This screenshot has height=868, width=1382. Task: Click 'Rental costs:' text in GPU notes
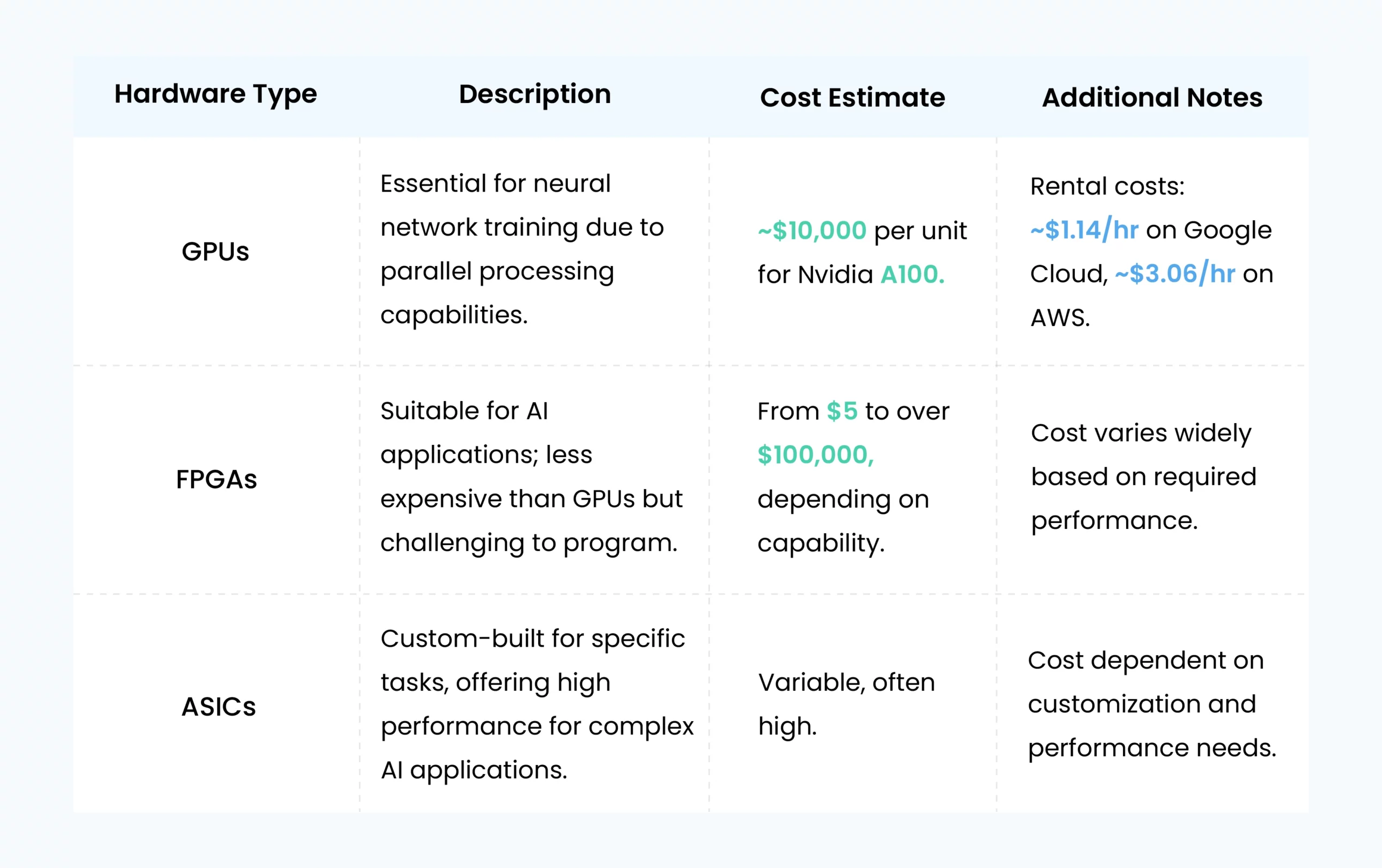(1107, 186)
